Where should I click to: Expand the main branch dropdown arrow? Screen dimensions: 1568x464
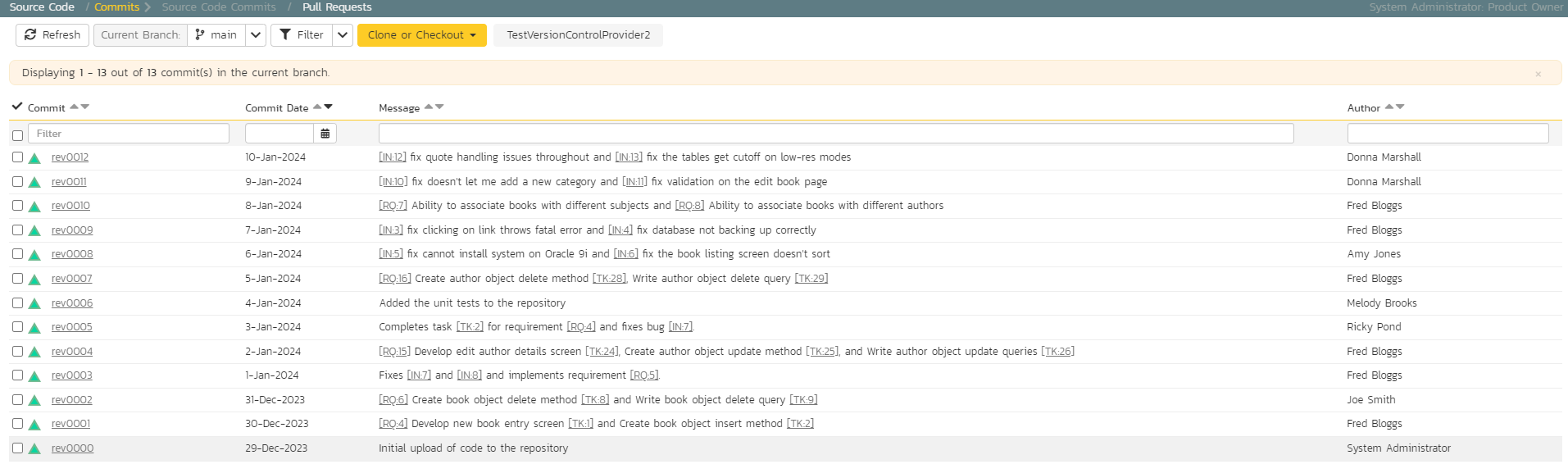256,35
